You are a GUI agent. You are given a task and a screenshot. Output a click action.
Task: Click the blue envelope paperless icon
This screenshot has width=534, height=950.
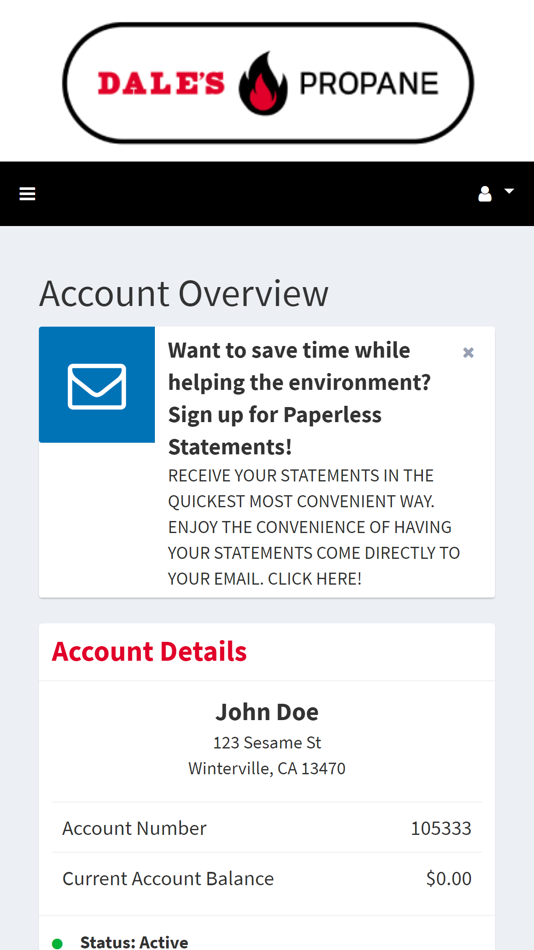(97, 385)
